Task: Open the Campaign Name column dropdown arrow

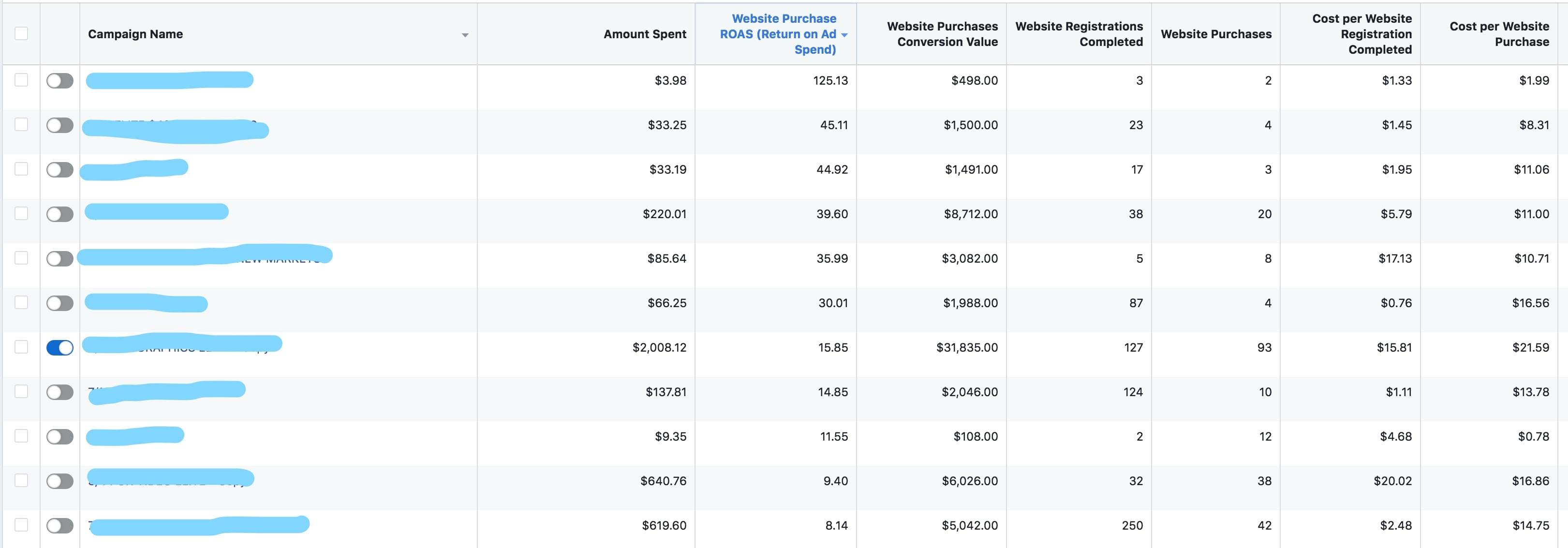Action: [465, 35]
